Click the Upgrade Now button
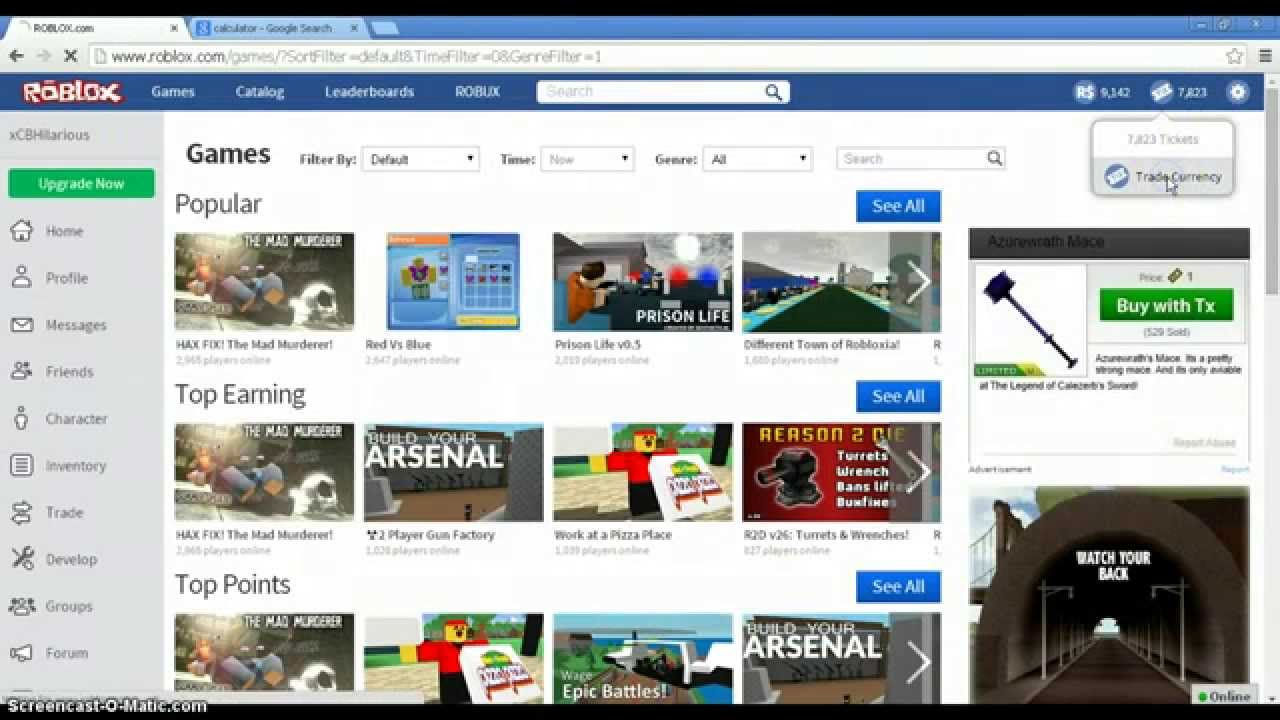This screenshot has width=1280, height=720. (x=81, y=184)
